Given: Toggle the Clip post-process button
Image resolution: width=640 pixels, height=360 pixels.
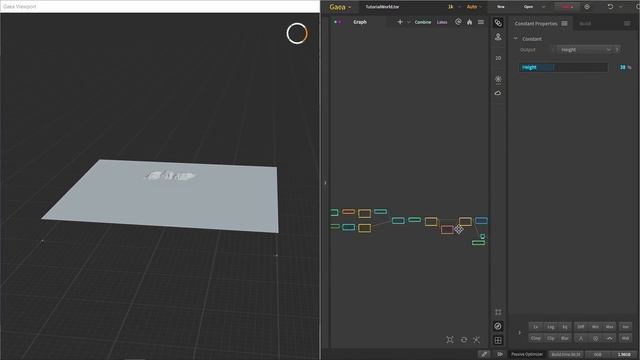Looking at the screenshot, I should 551,338.
